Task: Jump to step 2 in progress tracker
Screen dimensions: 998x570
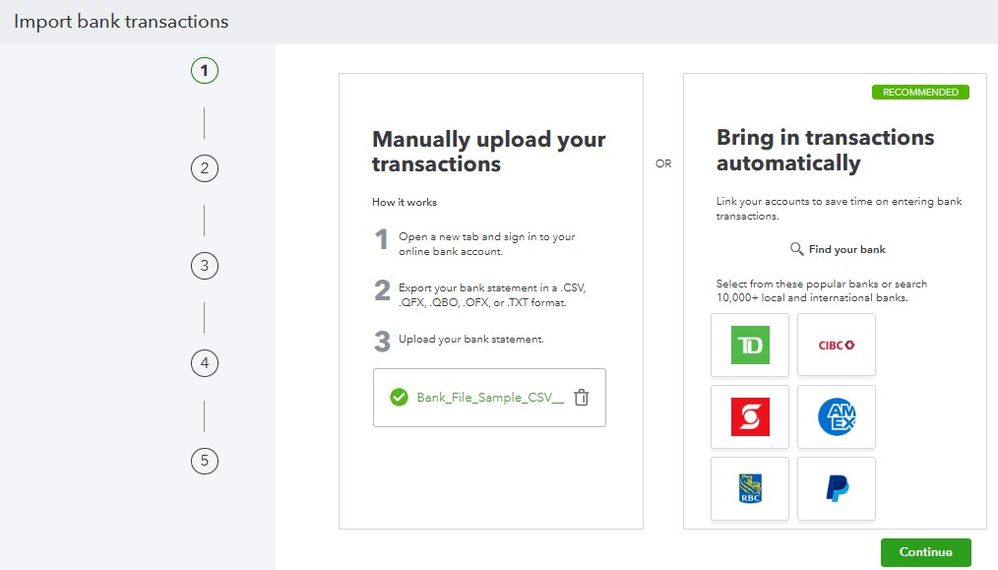Action: coord(204,168)
